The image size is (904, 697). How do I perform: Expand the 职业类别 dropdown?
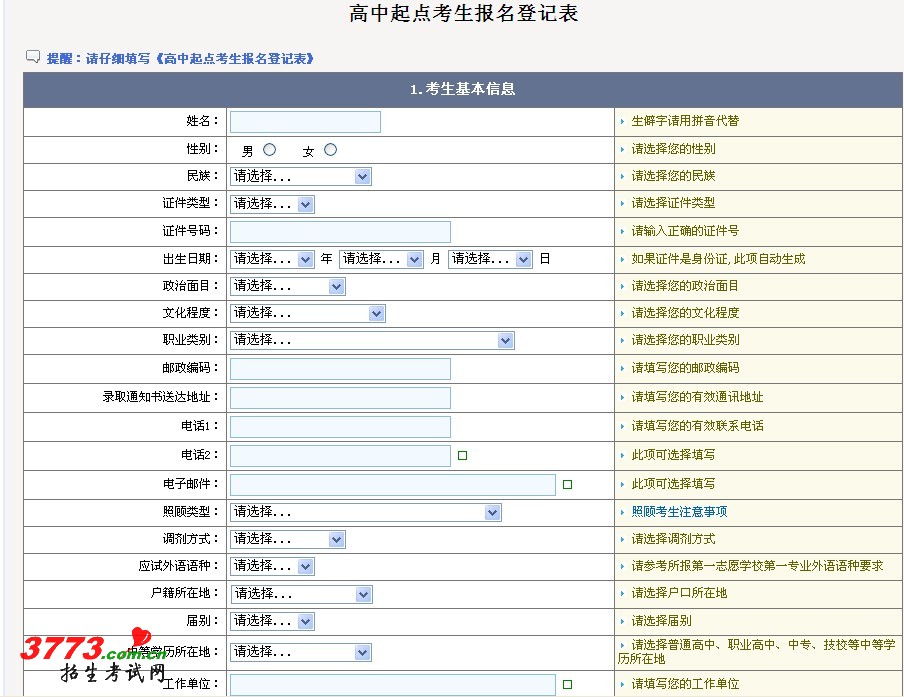tap(371, 341)
